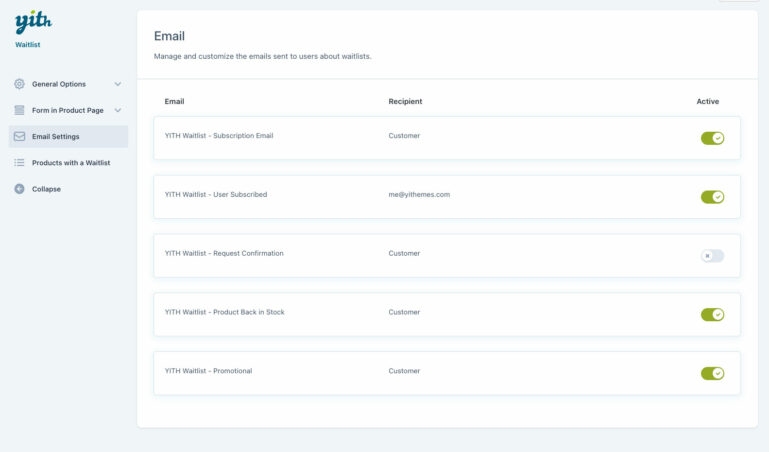The height and width of the screenshot is (452, 769).
Task: Click the Products with a Waitlist list icon
Action: [19, 162]
